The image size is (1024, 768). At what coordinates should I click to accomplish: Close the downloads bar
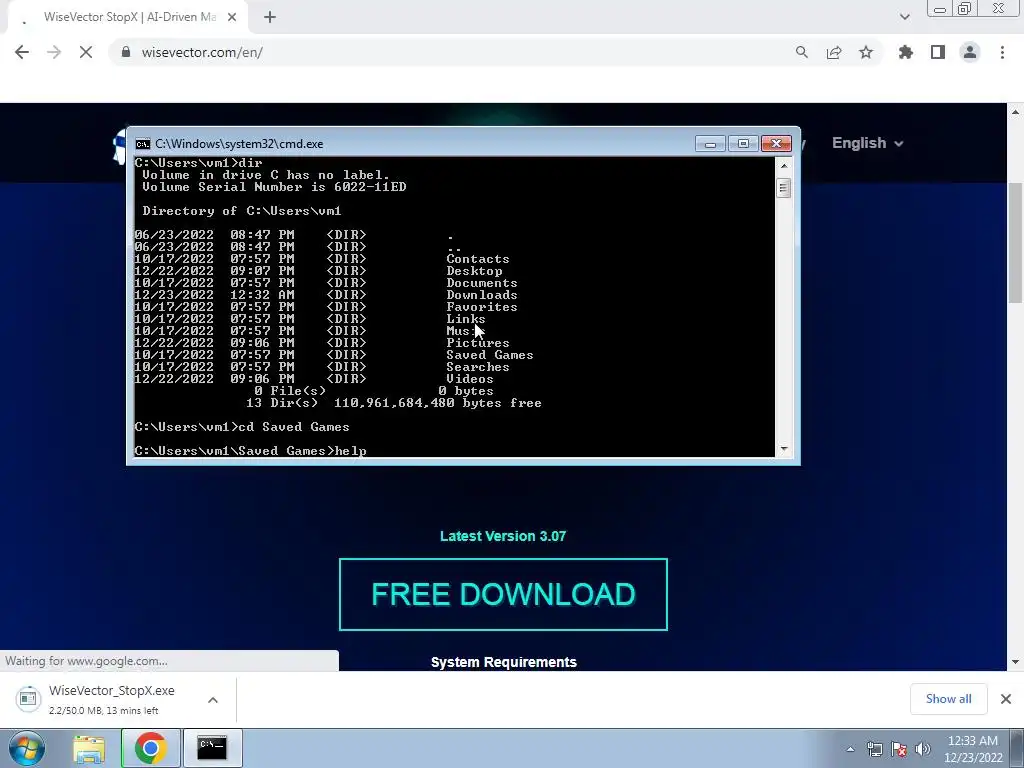coord(1006,699)
